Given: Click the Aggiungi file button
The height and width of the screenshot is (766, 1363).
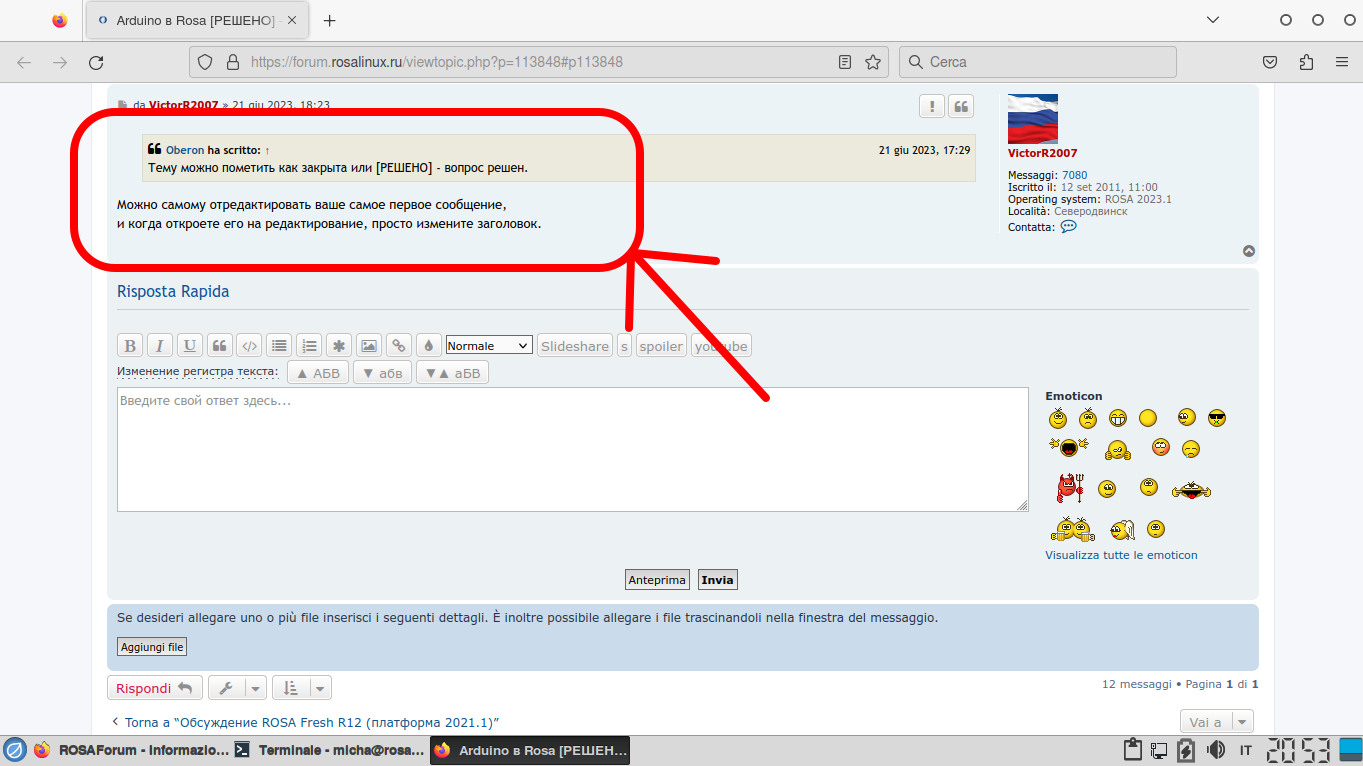Looking at the screenshot, I should 152,647.
